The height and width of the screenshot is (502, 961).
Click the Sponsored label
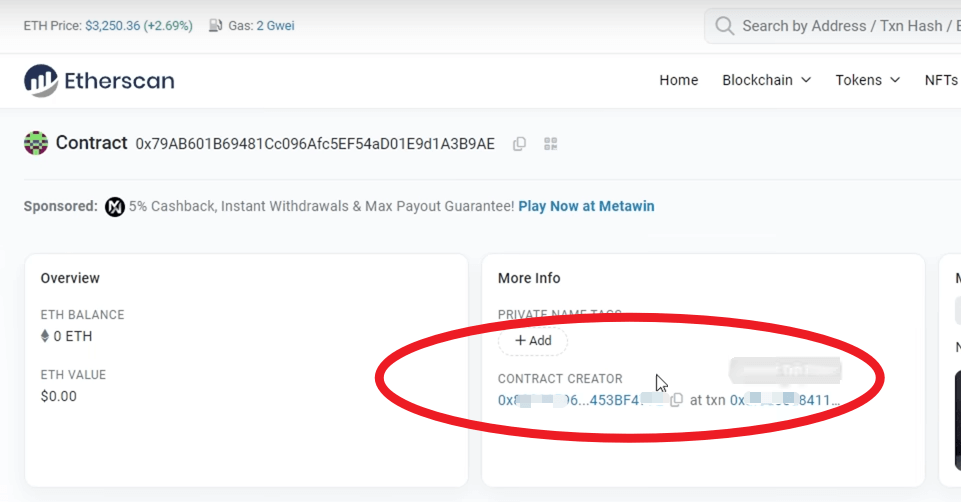click(61, 207)
